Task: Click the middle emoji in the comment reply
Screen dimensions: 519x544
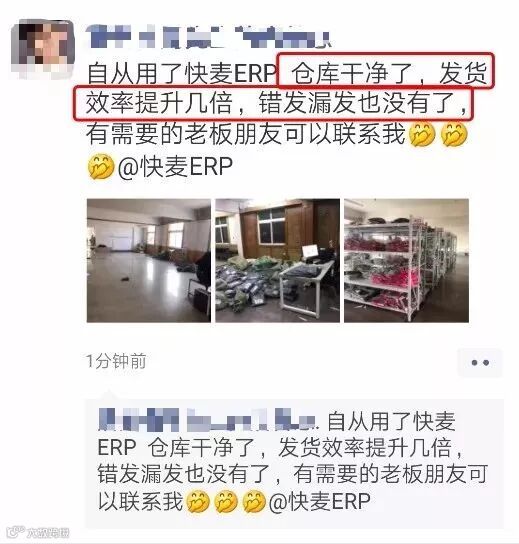Action: click(226, 502)
